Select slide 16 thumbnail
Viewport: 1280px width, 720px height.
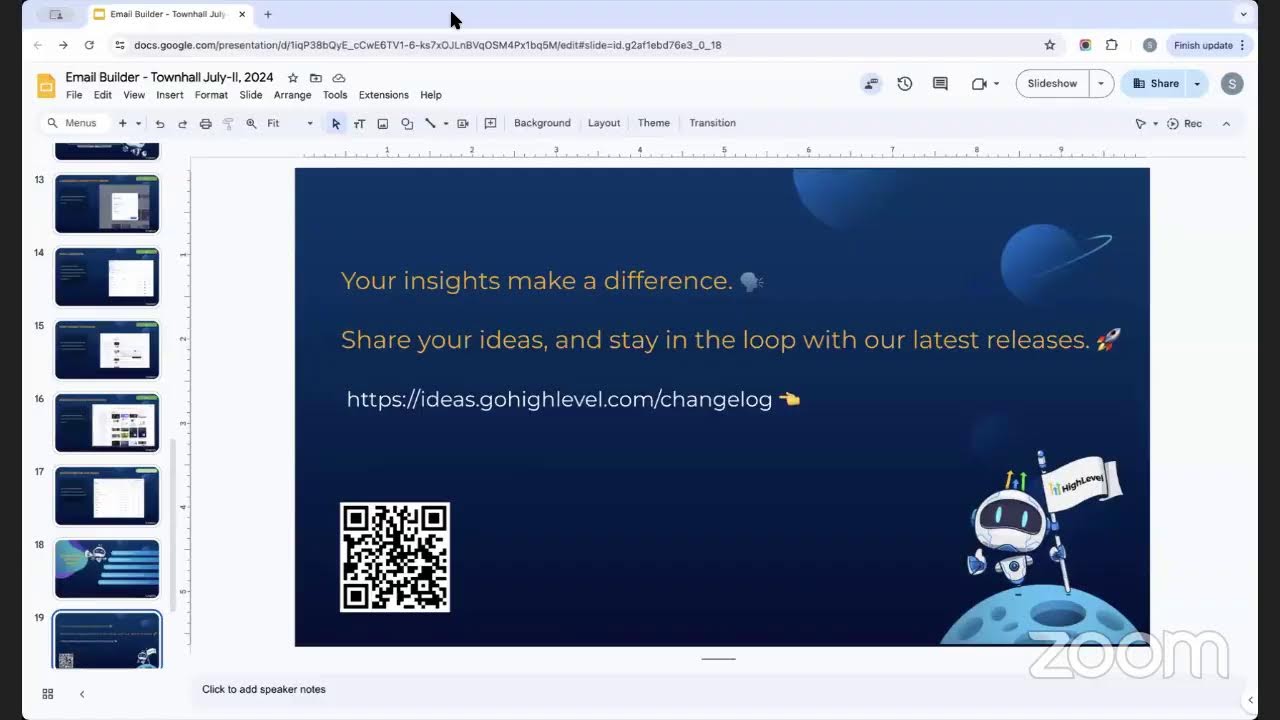[107, 423]
